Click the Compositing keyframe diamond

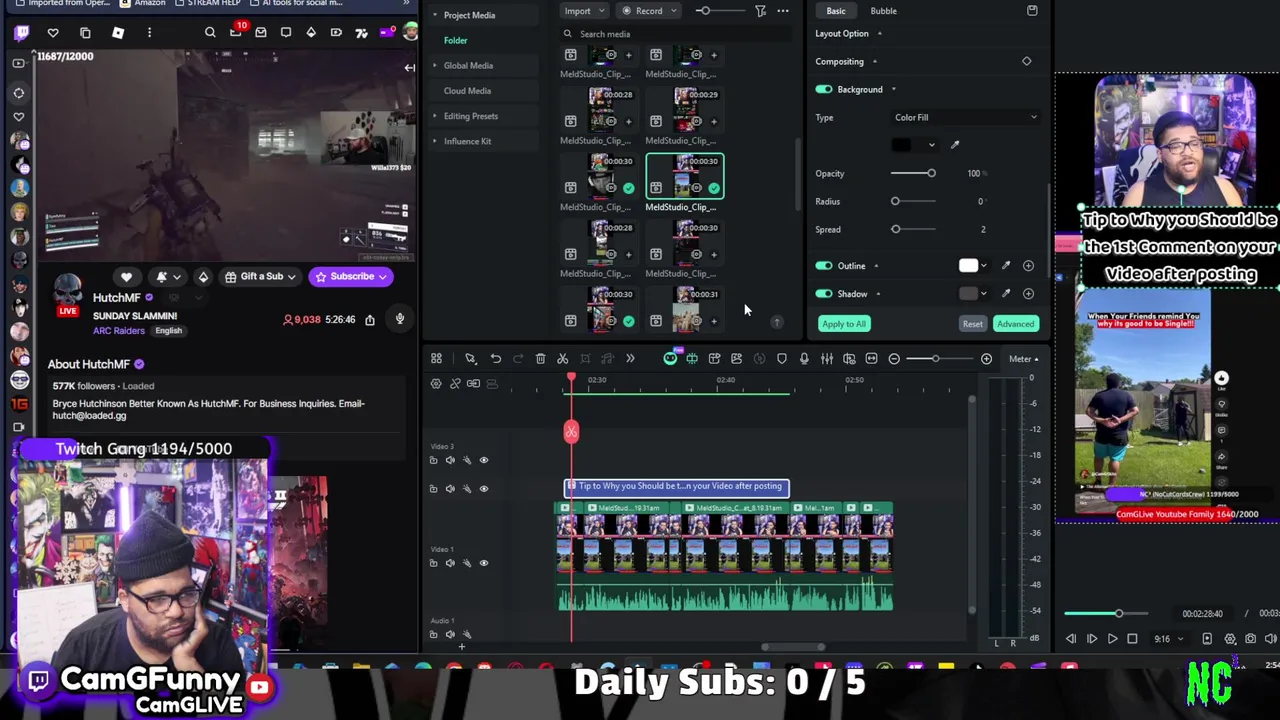1026,62
